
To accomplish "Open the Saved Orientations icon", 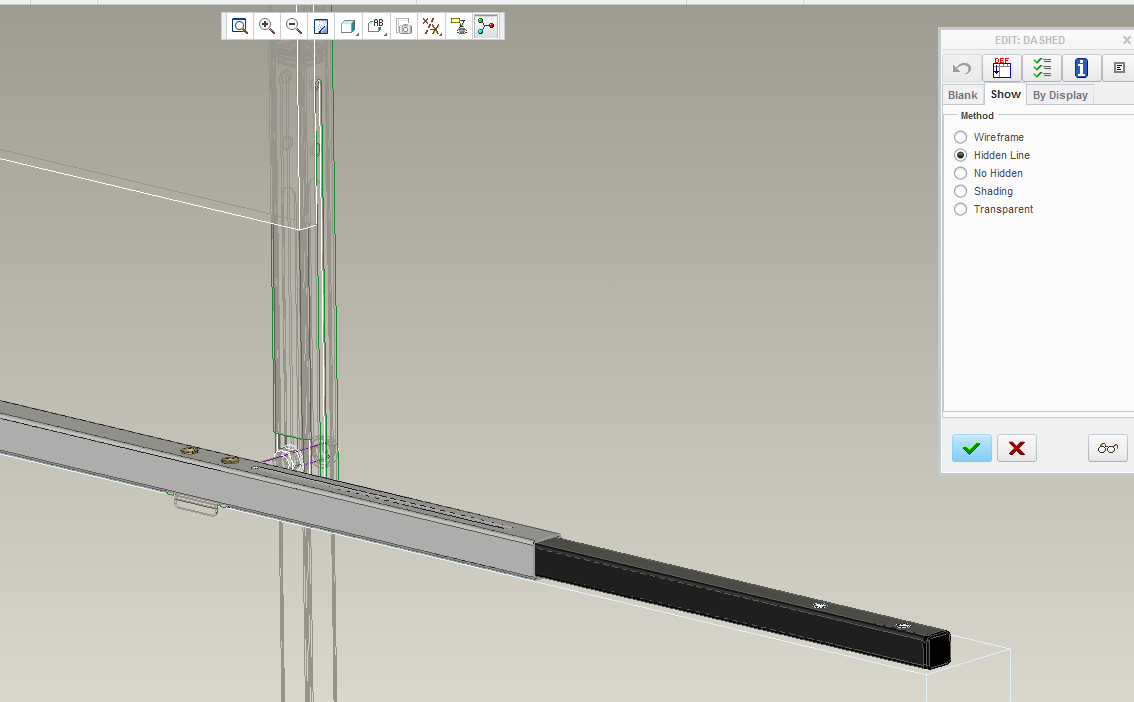I will click(376, 27).
